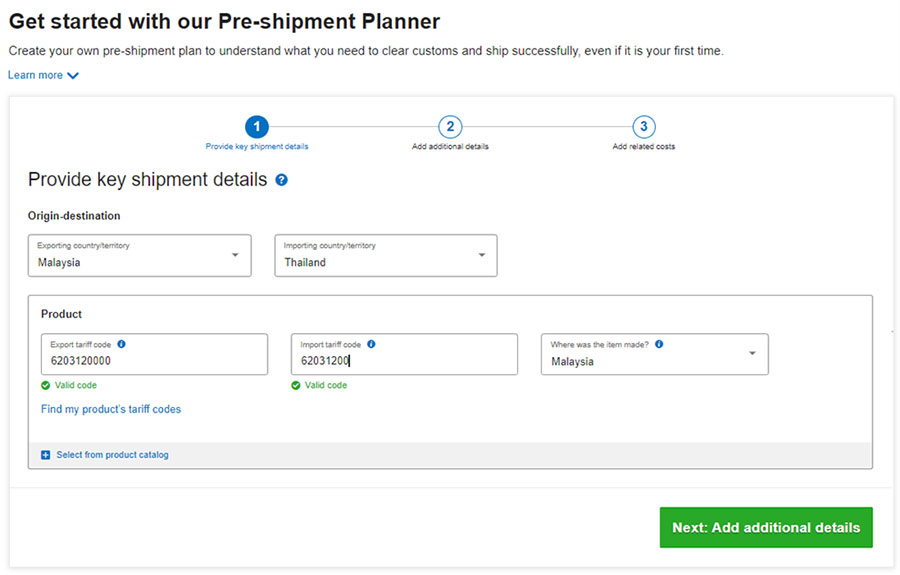
Task: Open Find my product's tariff codes link
Action: (x=111, y=409)
